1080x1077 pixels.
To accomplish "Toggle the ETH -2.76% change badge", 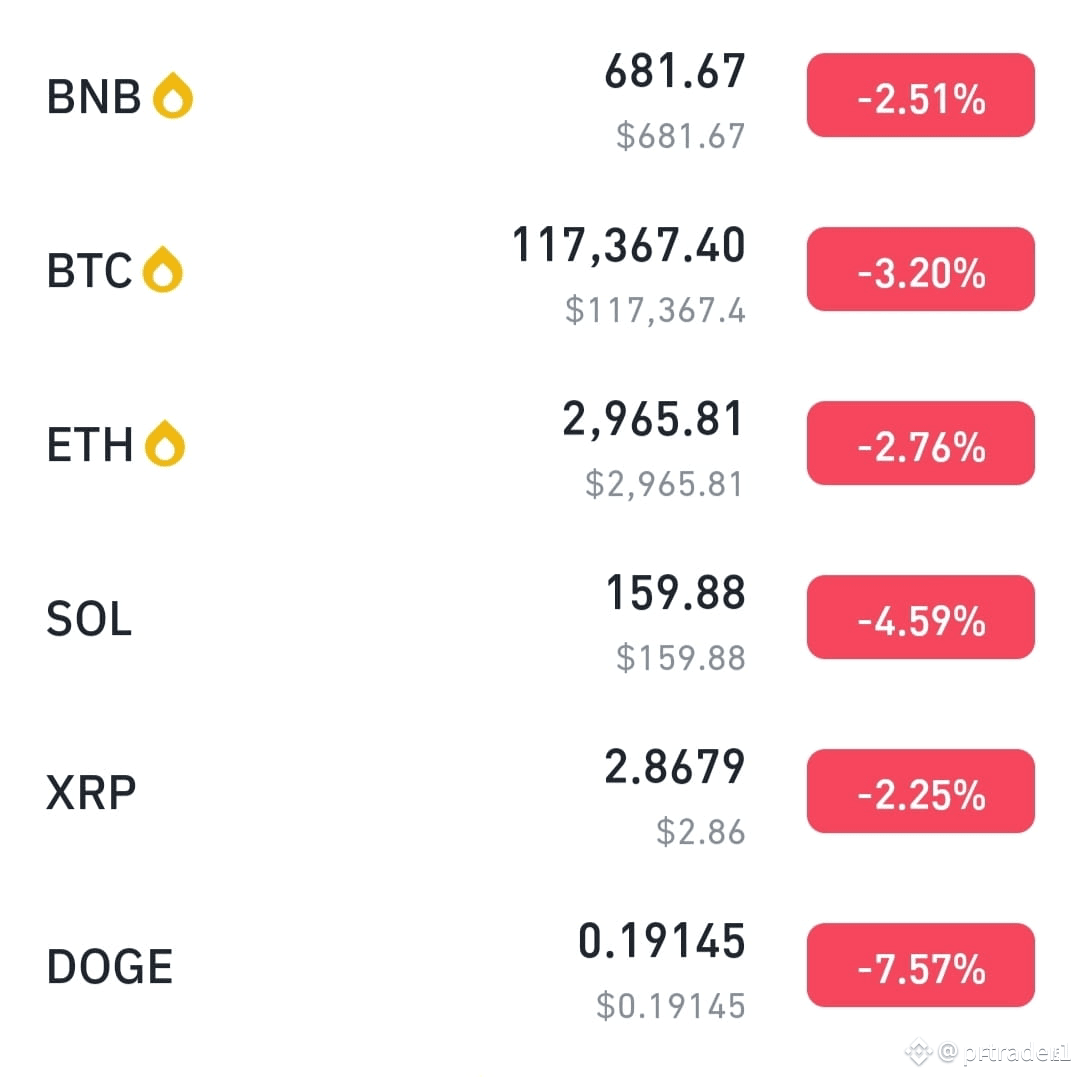I will pos(920,443).
